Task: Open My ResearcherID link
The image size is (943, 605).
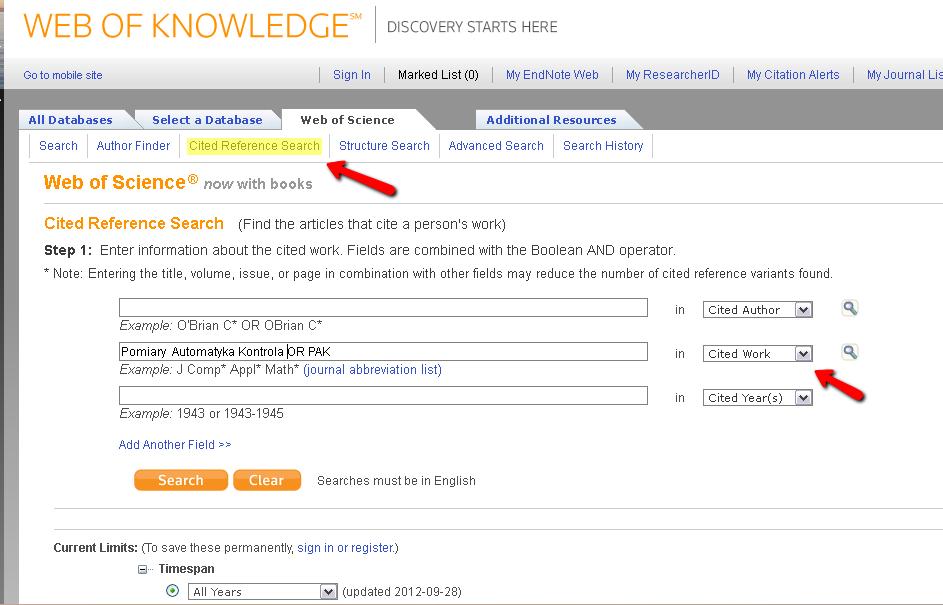Action: pyautogui.click(x=672, y=75)
